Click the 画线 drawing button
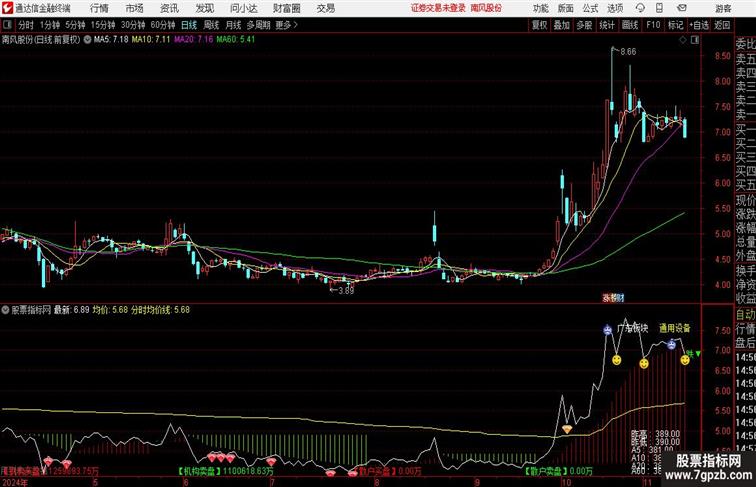 630,25
